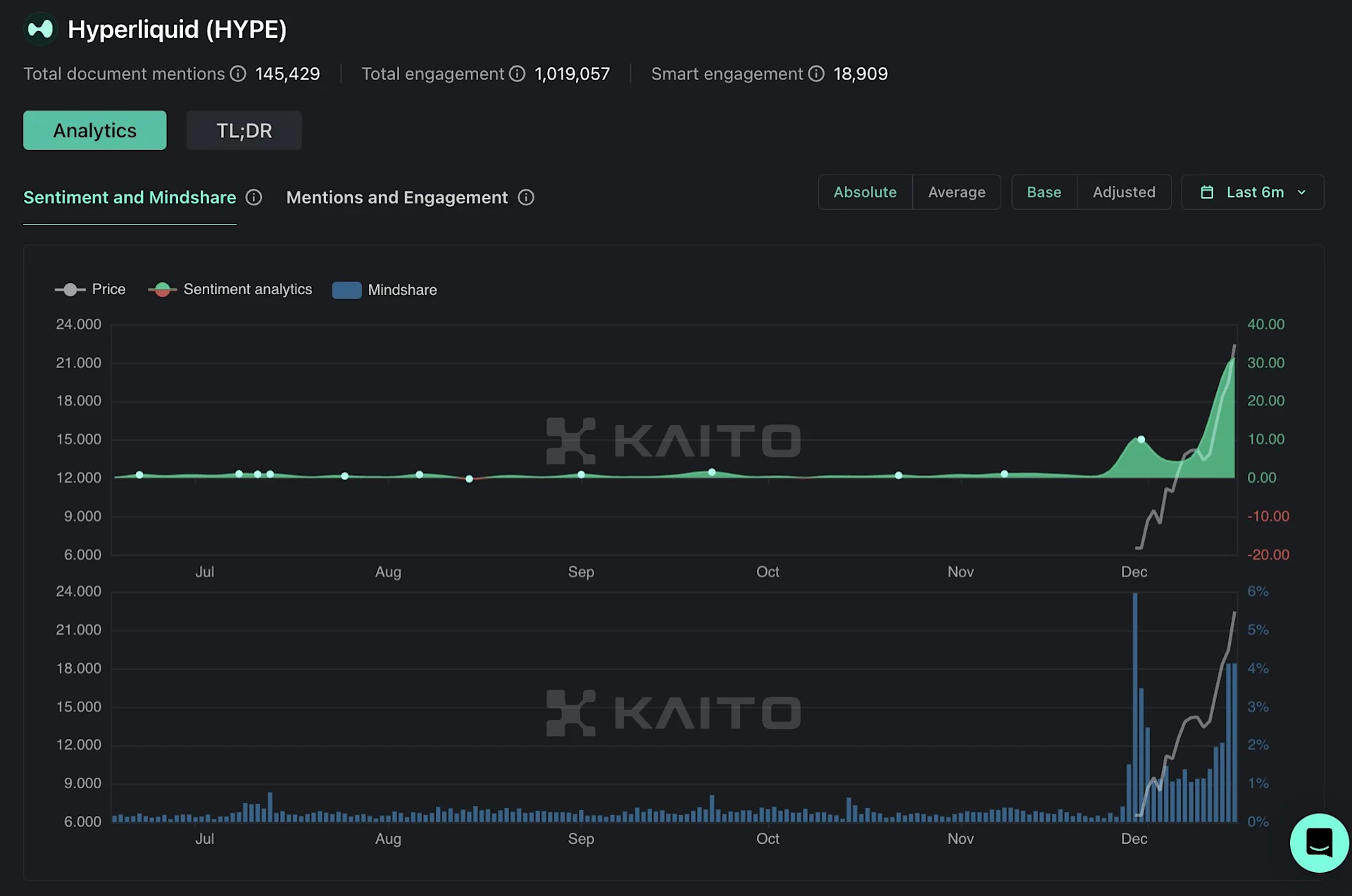Click the Hyperliquid logo icon
Screen dimensions: 1352x896
pyautogui.click(x=40, y=30)
